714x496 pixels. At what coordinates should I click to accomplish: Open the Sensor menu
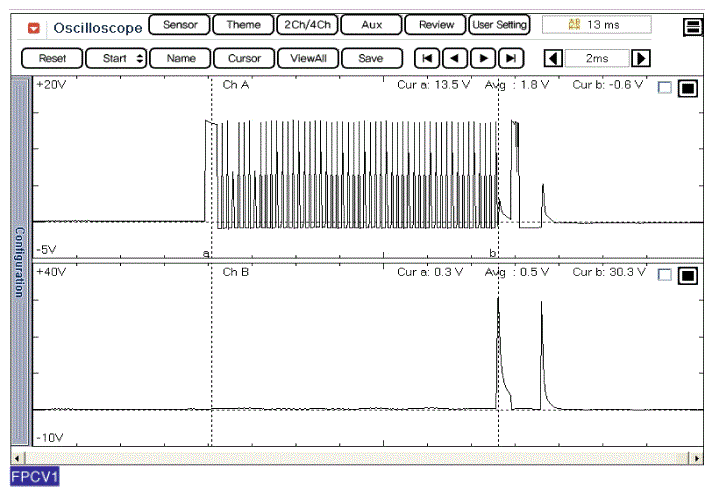(180, 25)
